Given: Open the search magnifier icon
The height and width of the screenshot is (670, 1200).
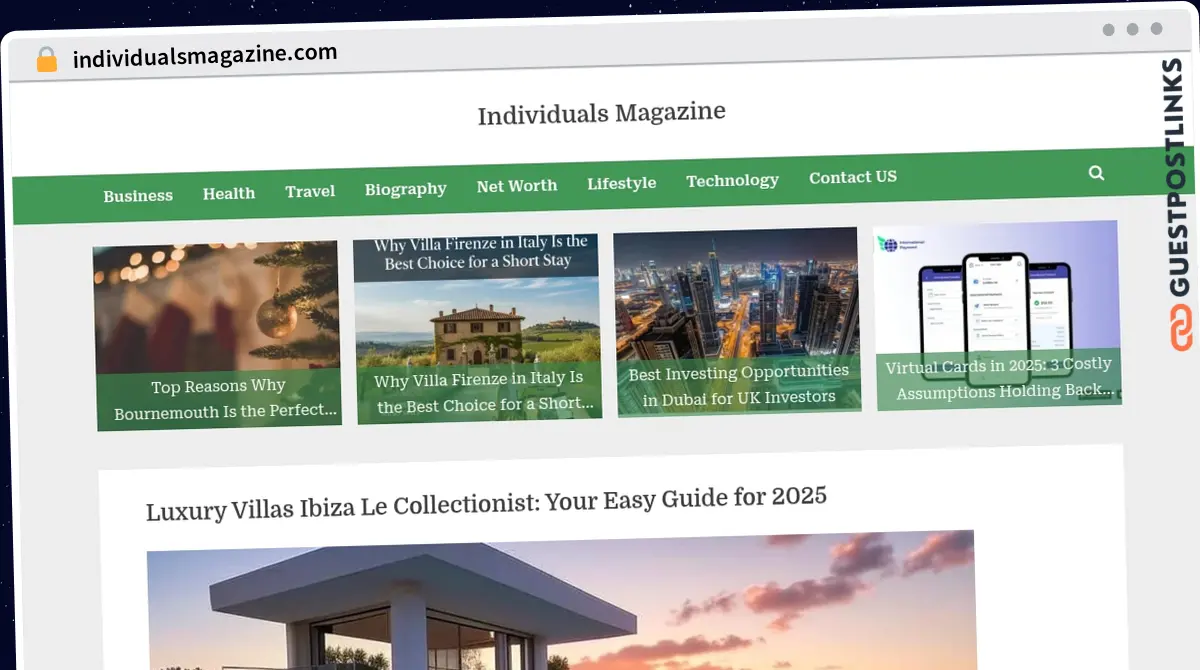Looking at the screenshot, I should [1096, 173].
